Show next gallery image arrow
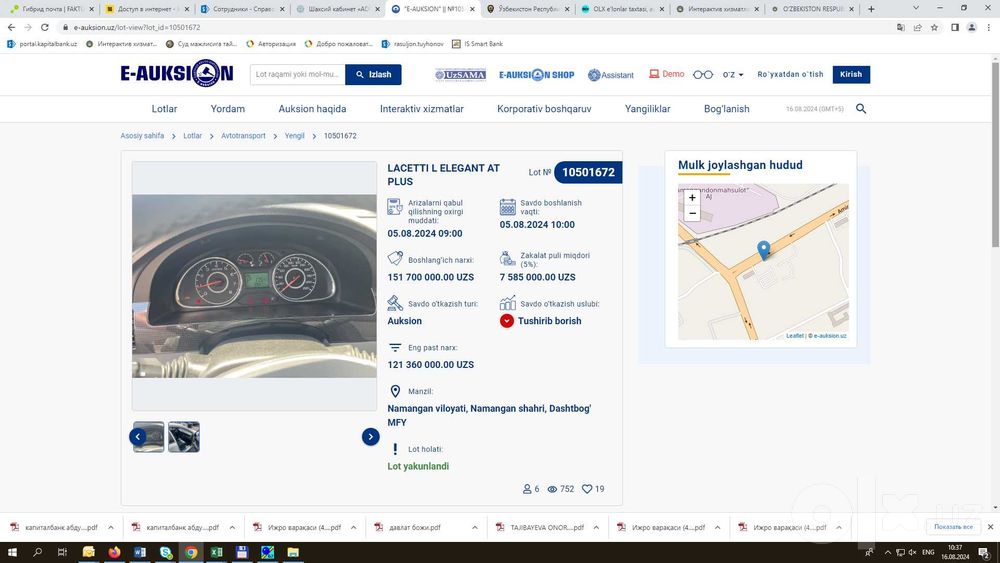 pyautogui.click(x=371, y=437)
